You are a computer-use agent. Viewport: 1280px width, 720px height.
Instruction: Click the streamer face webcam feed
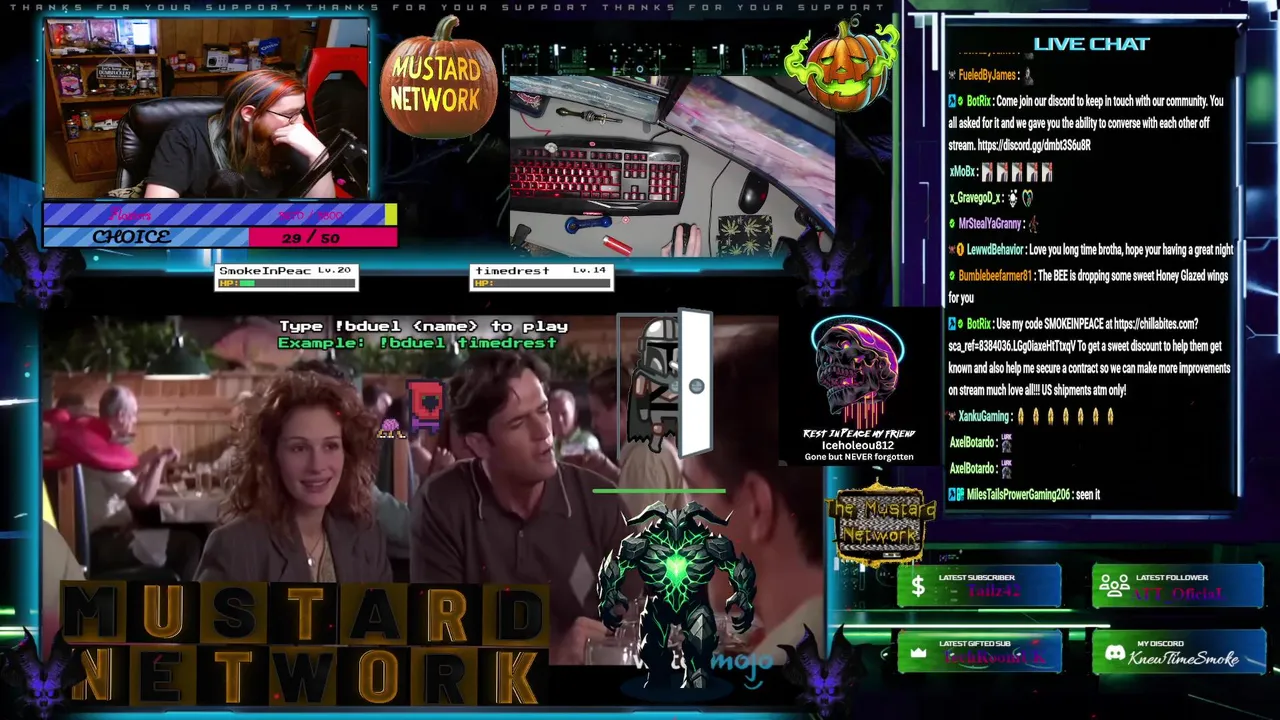point(208,108)
